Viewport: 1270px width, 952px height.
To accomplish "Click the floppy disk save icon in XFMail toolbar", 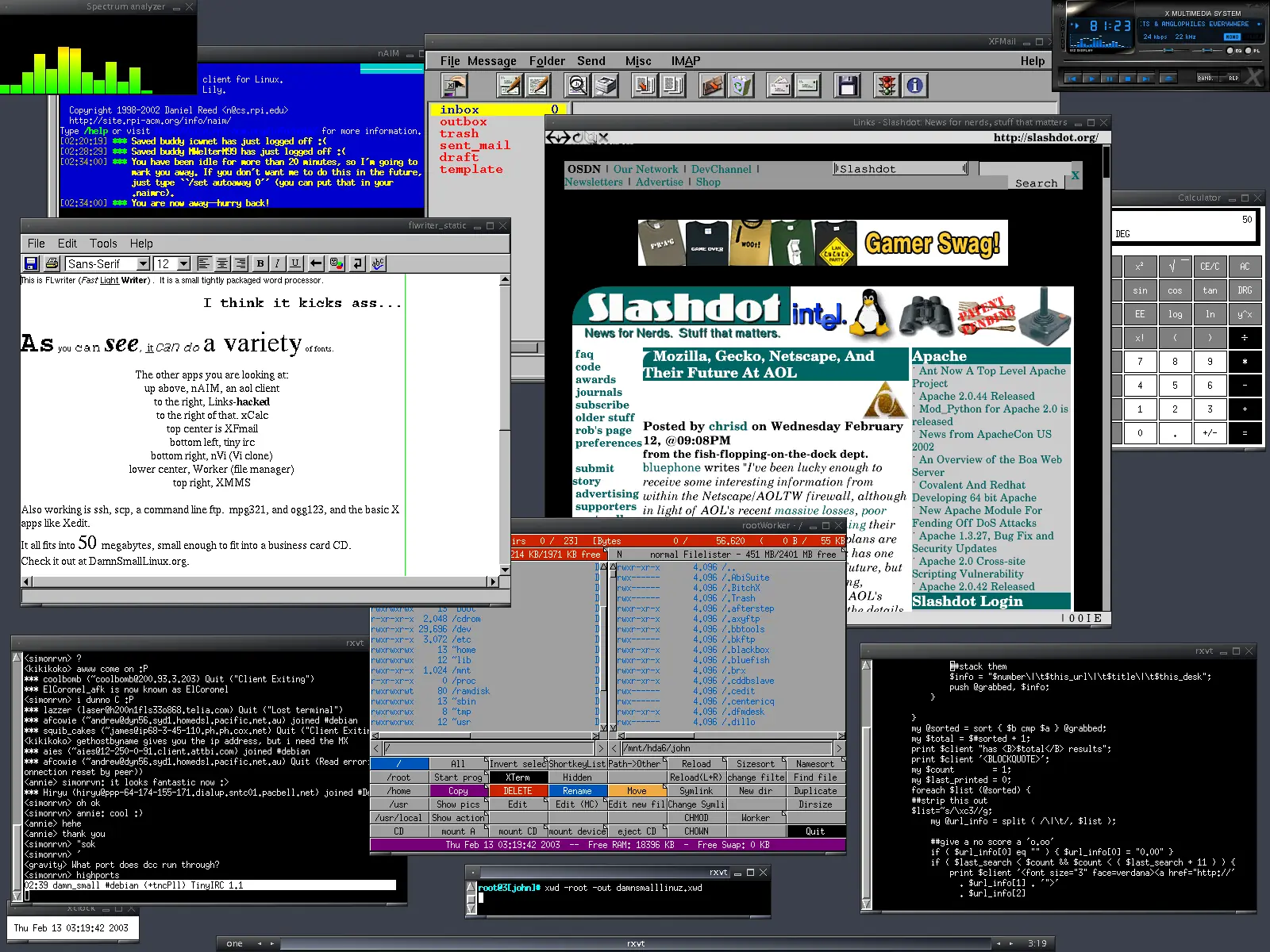I will [847, 86].
